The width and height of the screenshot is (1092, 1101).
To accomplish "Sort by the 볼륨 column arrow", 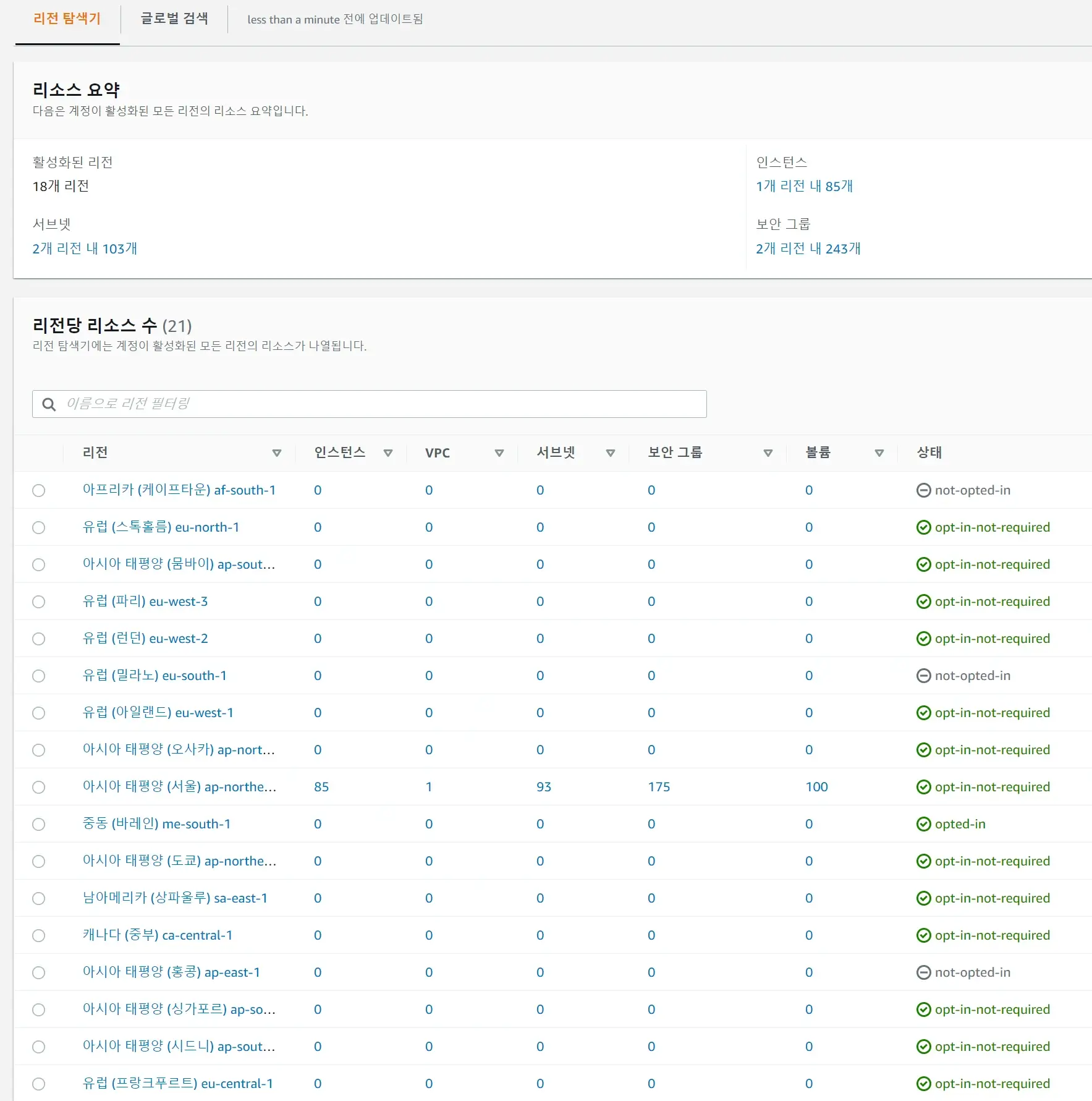I will click(x=879, y=453).
